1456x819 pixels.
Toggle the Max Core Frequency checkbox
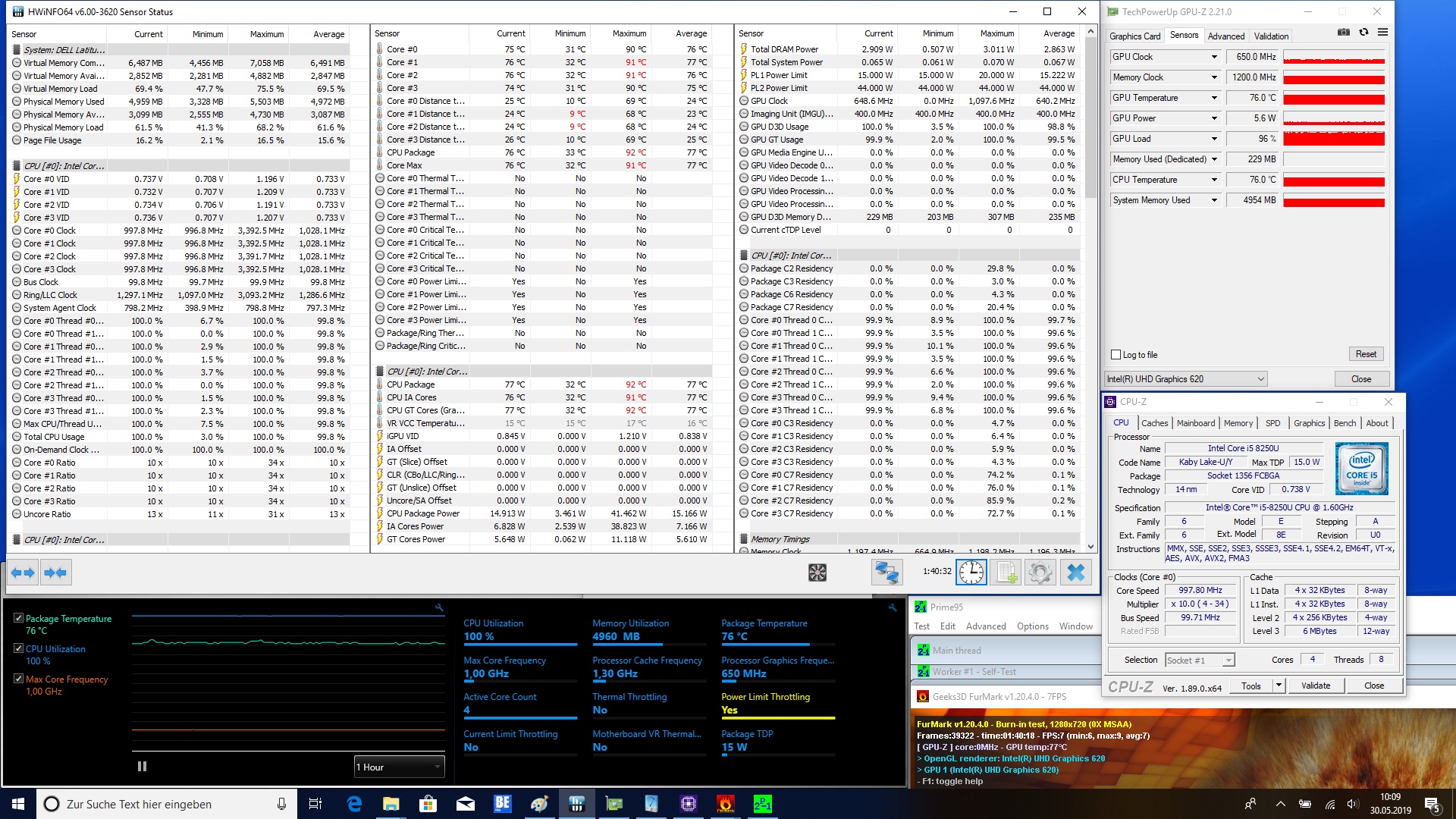19,679
